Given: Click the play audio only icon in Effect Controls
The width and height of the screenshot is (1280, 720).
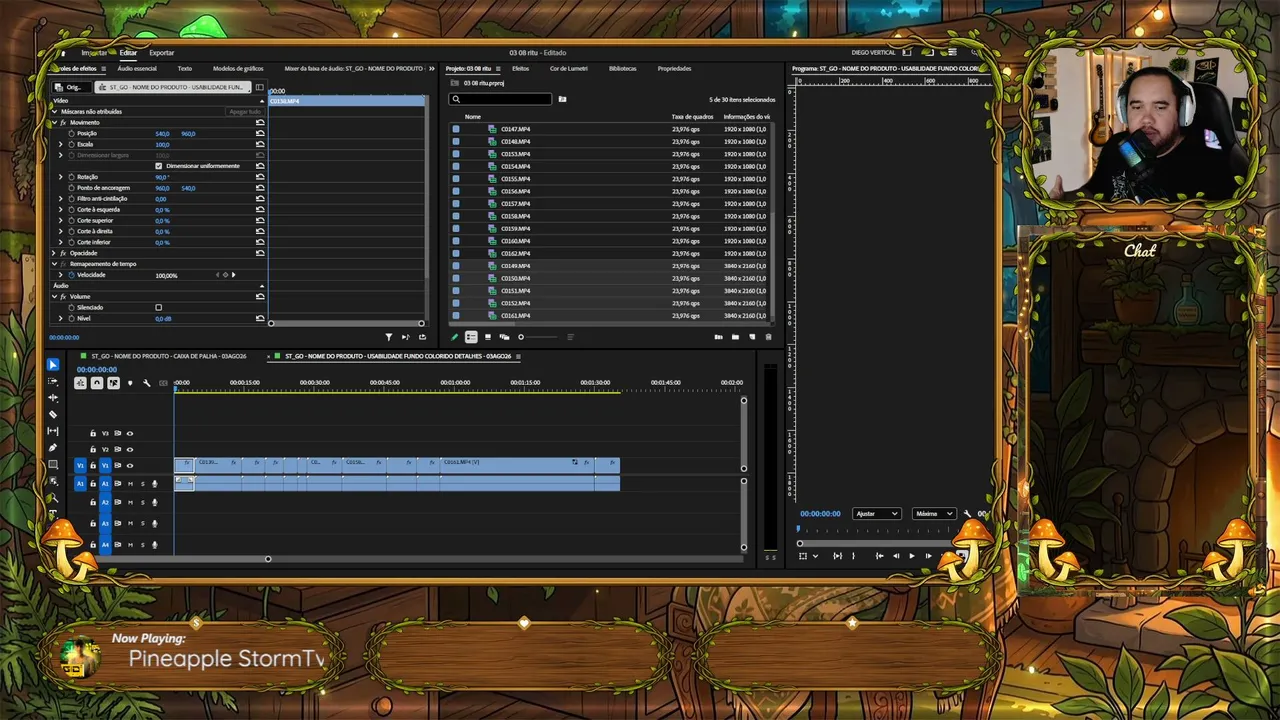Looking at the screenshot, I should point(405,337).
